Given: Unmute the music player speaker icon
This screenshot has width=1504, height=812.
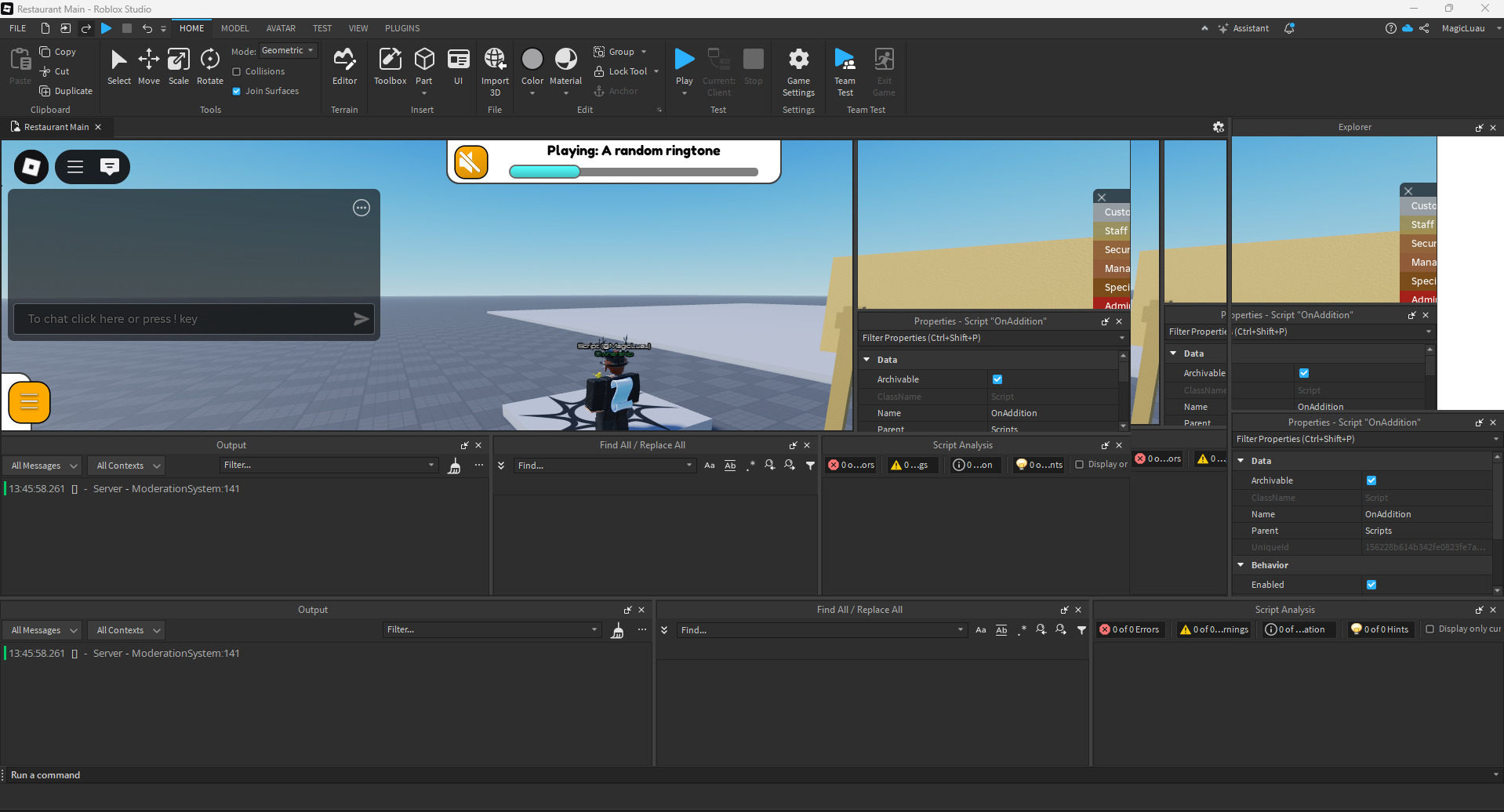Looking at the screenshot, I should coord(471,162).
